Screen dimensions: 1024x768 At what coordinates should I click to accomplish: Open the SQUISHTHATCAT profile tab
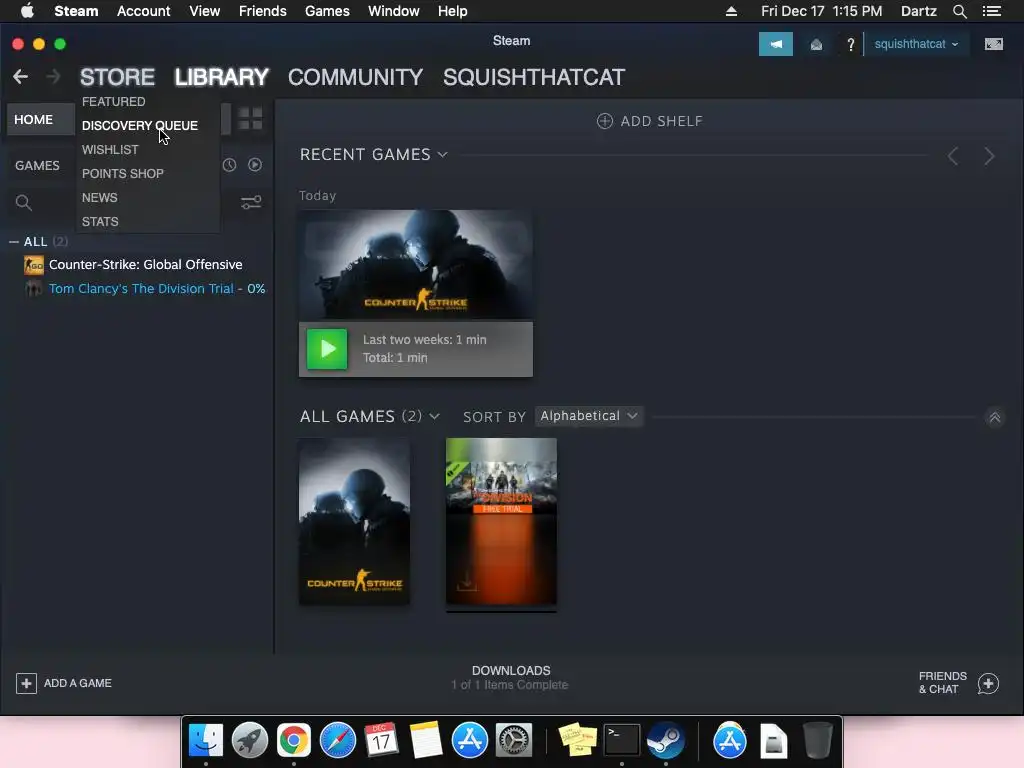534,77
